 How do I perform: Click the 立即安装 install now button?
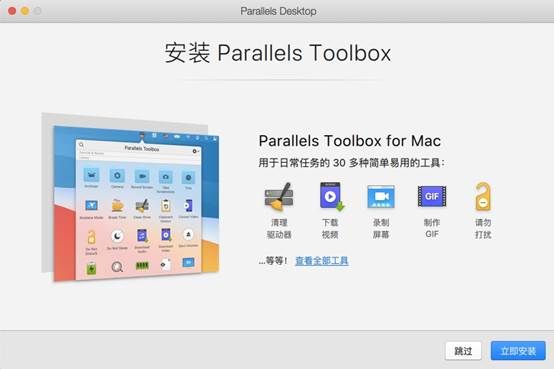518,351
